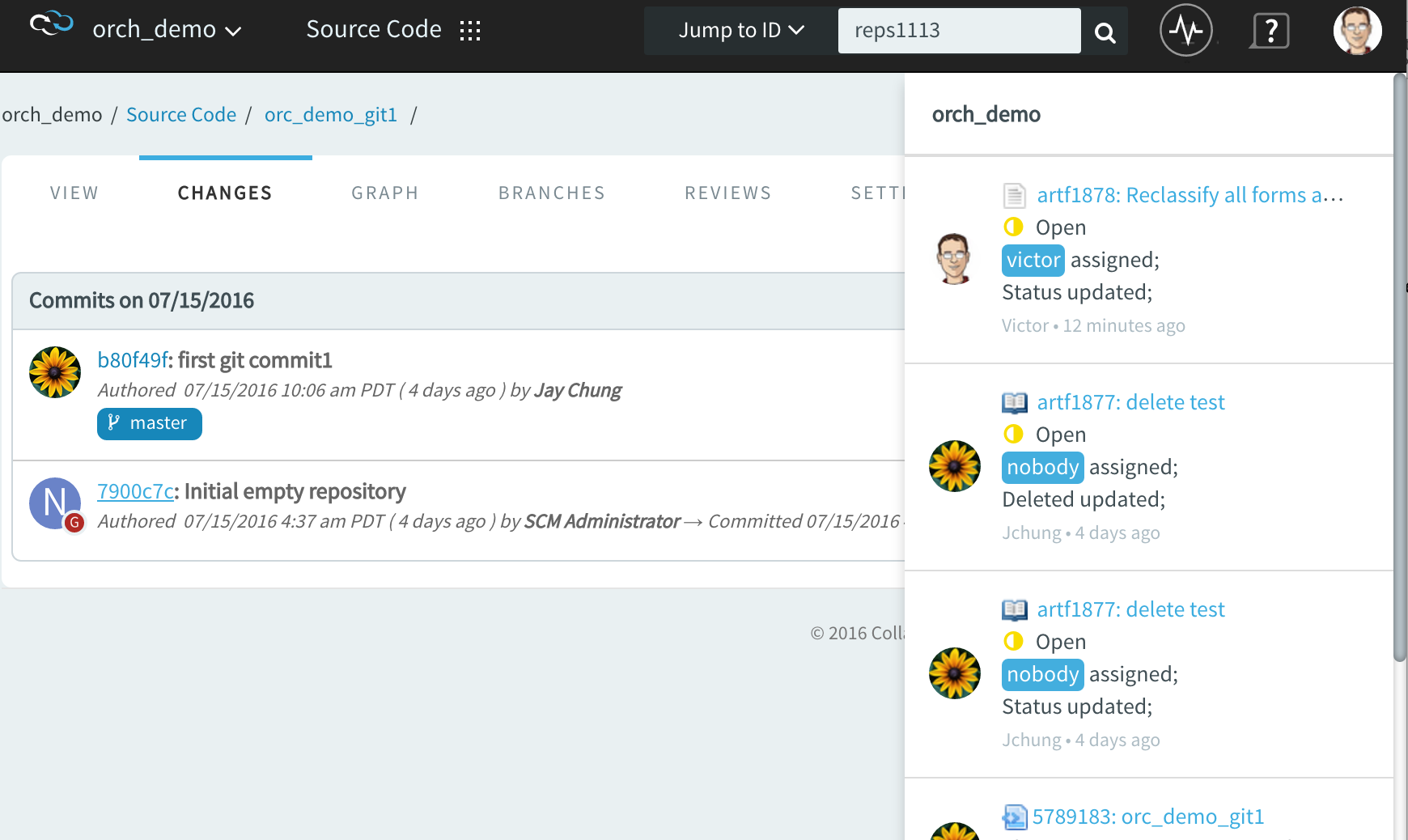
Task: Click nobody tag in 'Deleted updated' entry
Action: click(1043, 467)
